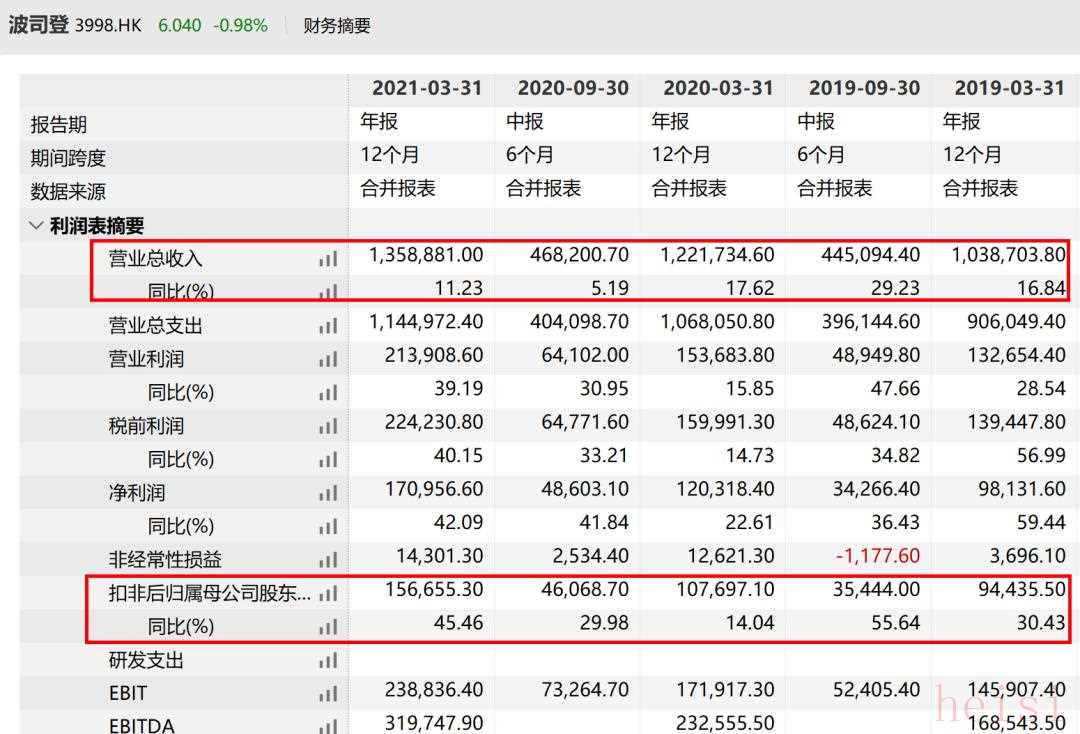The width and height of the screenshot is (1080, 734).
Task: Select the 2021-03-31 column header
Action: [427, 88]
